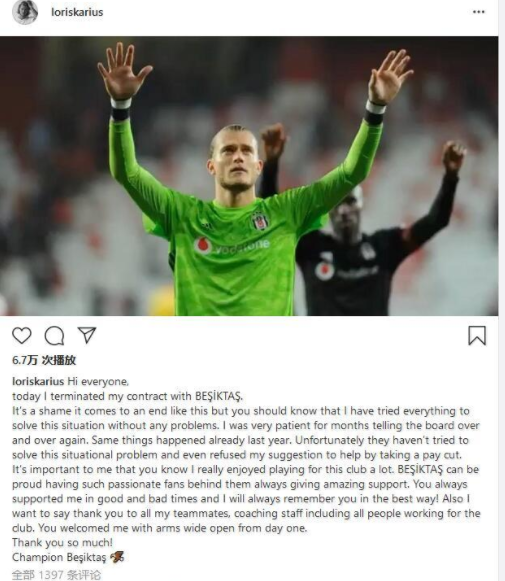This screenshot has width=505, height=581.
Task: Save post with bookmark icon
Action: coord(477,335)
